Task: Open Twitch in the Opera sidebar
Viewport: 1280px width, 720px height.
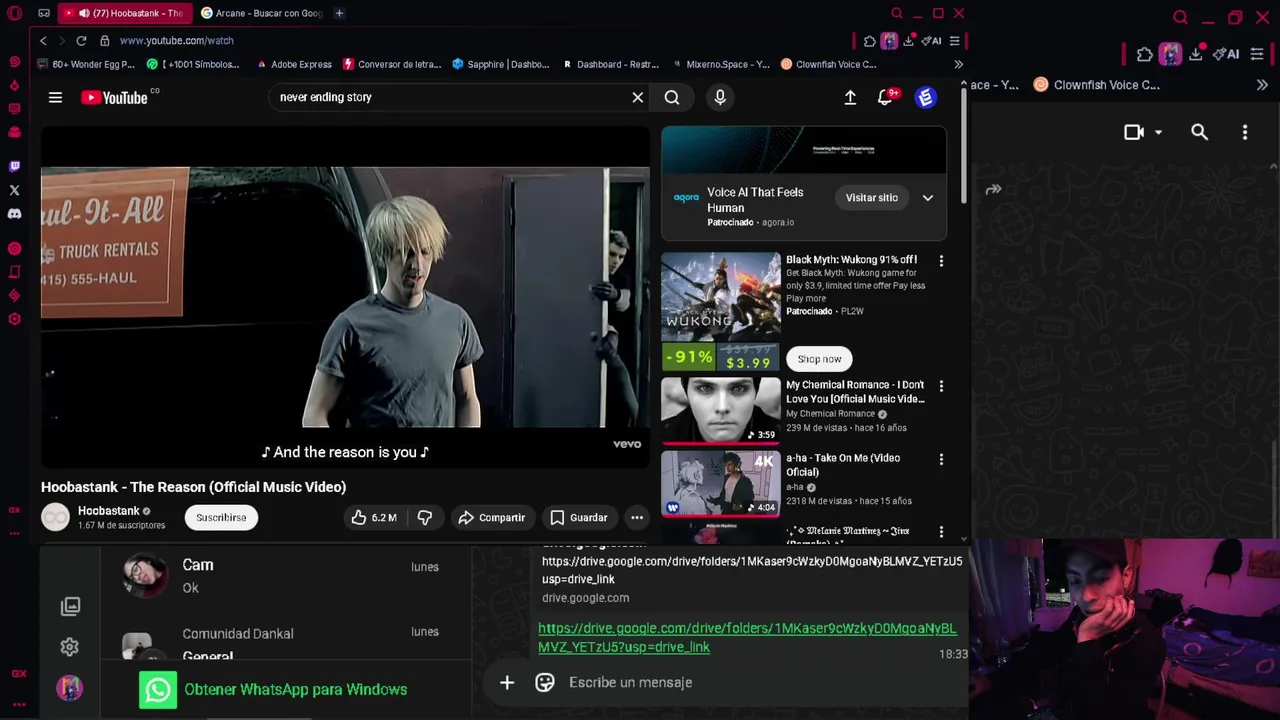Action: [x=14, y=166]
